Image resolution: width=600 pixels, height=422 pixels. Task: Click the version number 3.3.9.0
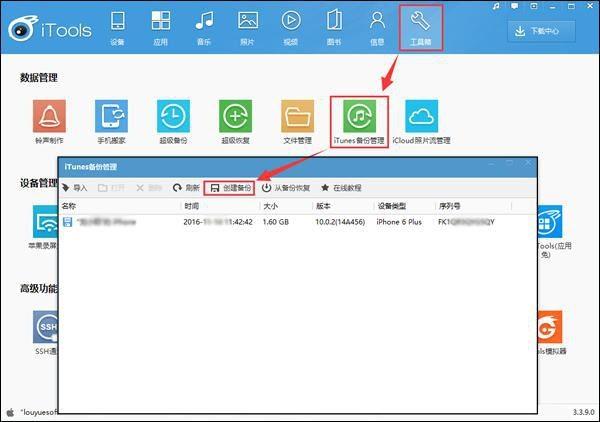pos(584,412)
